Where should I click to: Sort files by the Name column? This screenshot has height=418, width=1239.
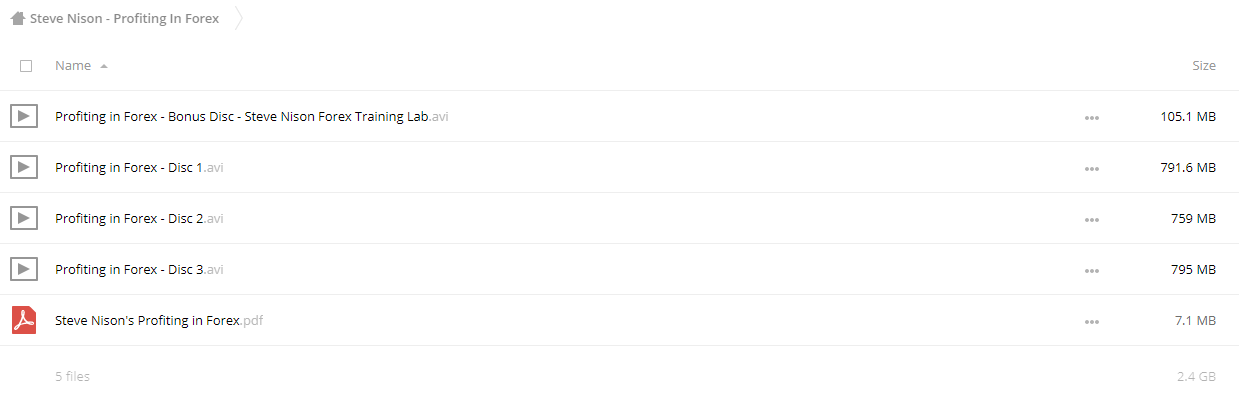click(x=73, y=66)
